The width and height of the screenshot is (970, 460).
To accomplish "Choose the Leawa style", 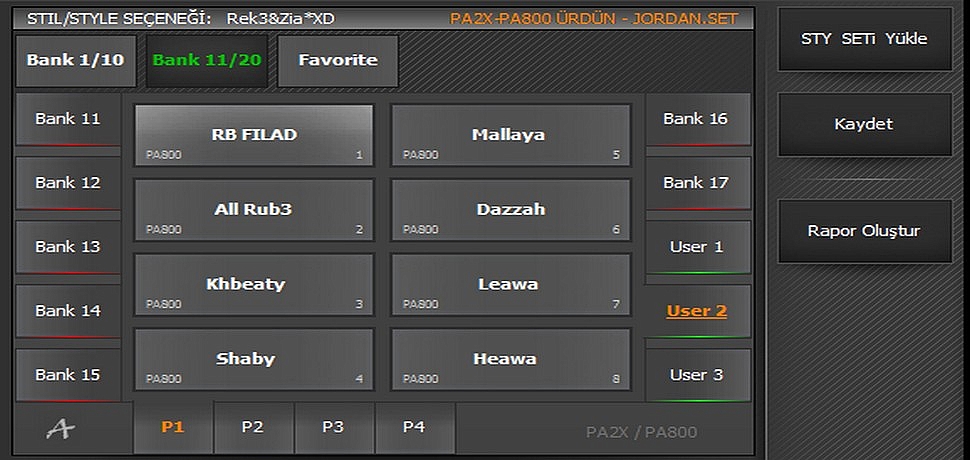I will click(510, 285).
